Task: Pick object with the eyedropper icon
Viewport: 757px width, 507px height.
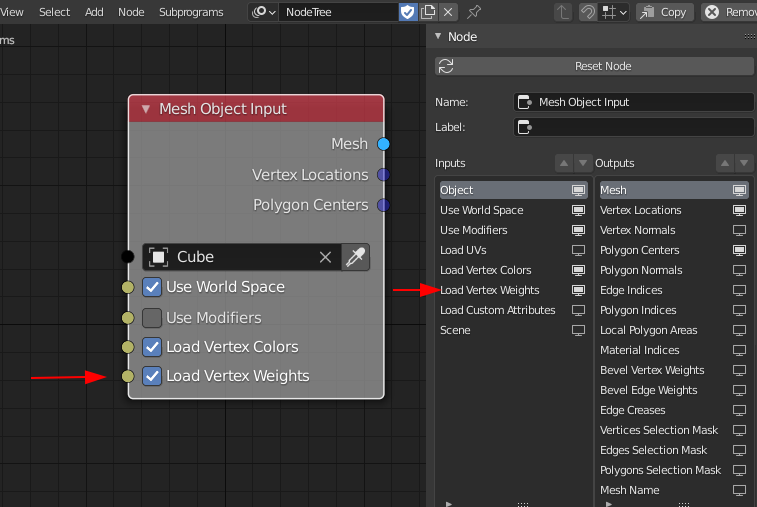Action: (355, 257)
